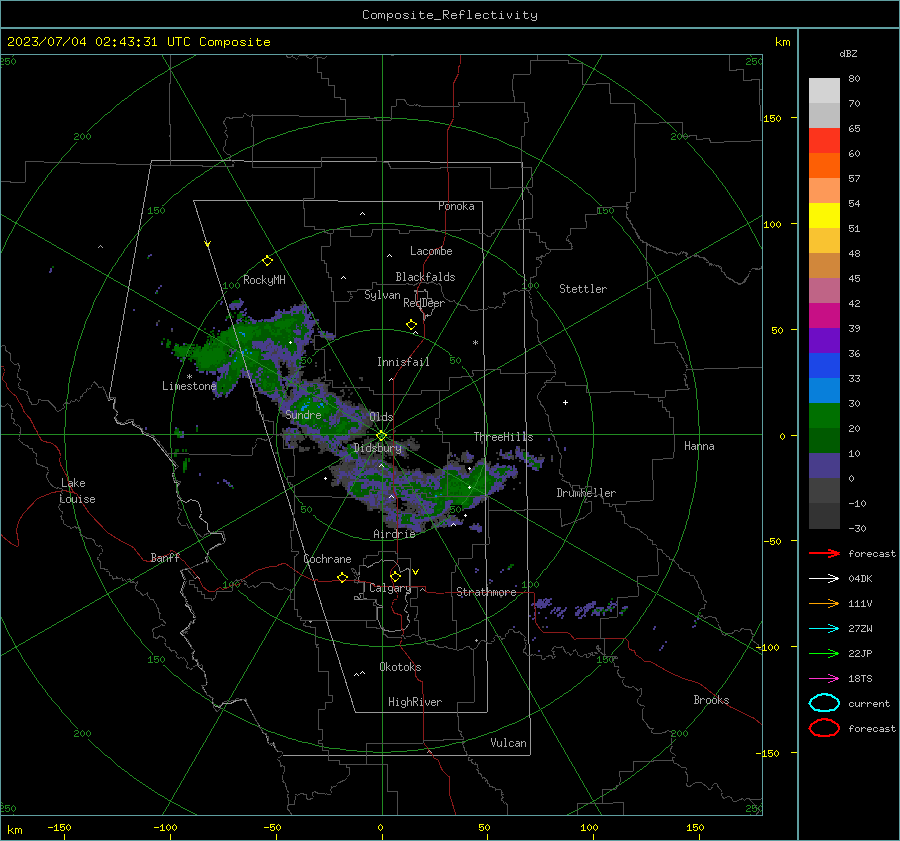Click the ThreeHills town label
This screenshot has height=841, width=900.
click(x=503, y=437)
